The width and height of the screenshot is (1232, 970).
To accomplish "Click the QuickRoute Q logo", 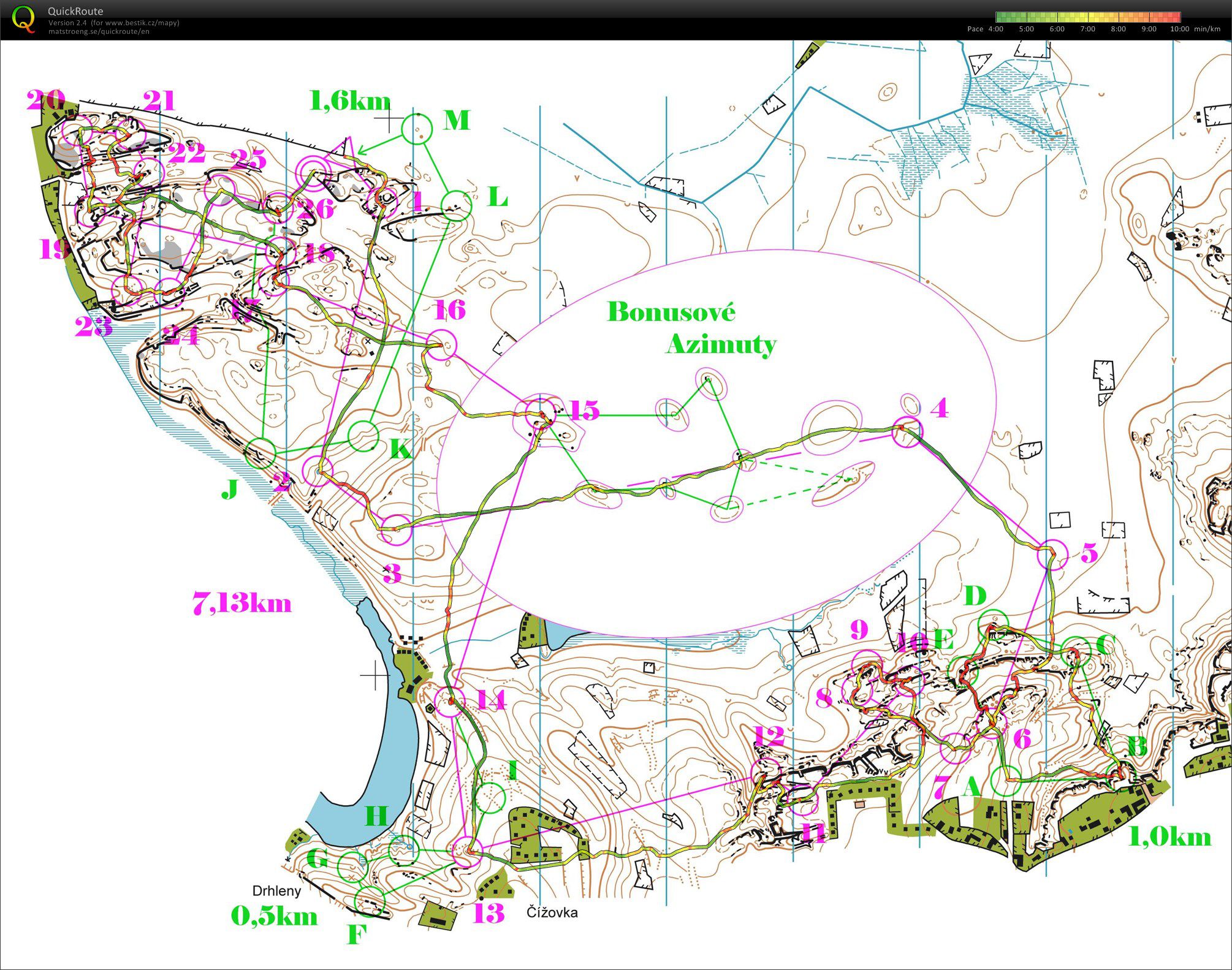I will click(x=23, y=18).
